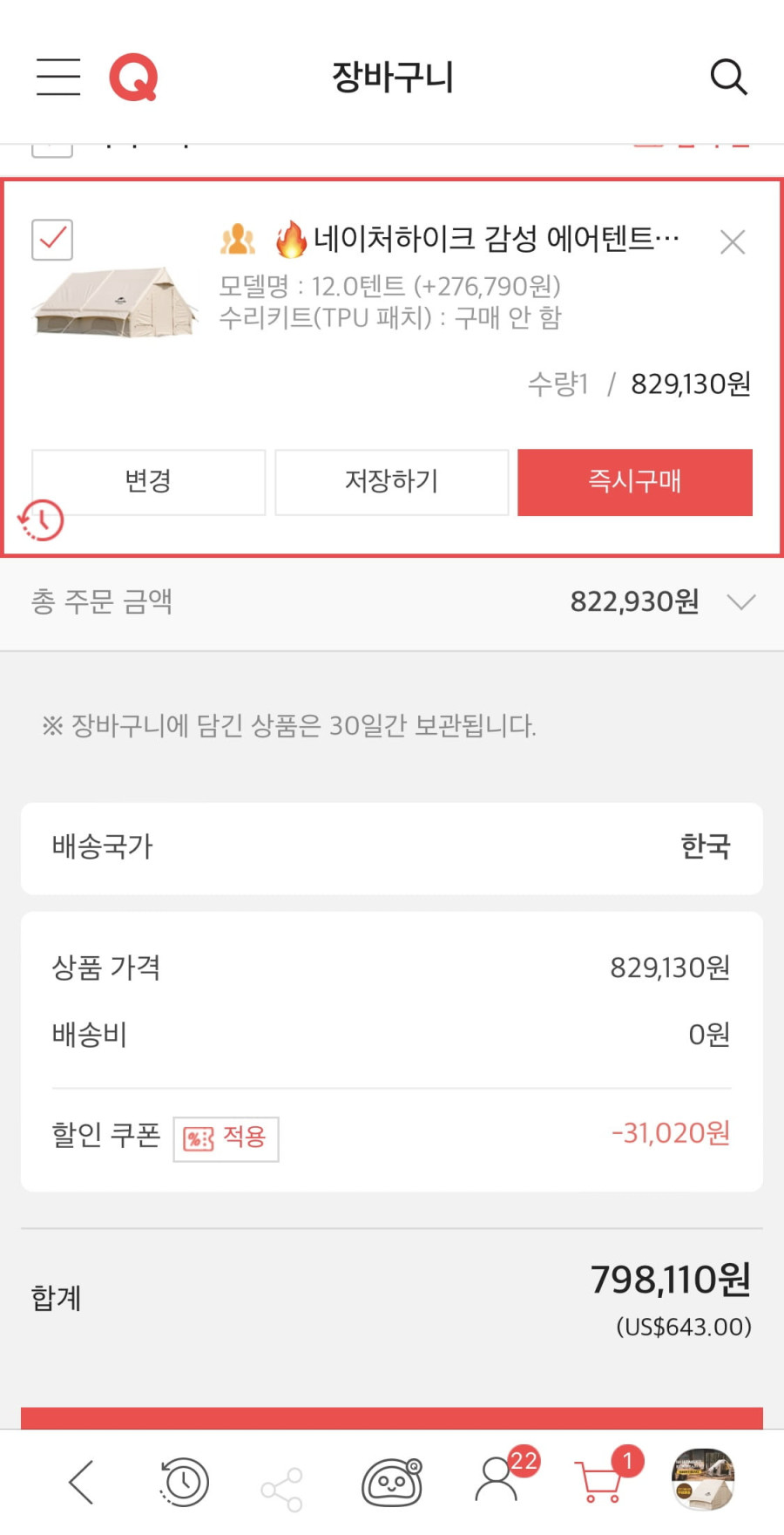Apply discount coupon with 적용 button
This screenshot has width=784, height=1535.
click(x=226, y=1138)
